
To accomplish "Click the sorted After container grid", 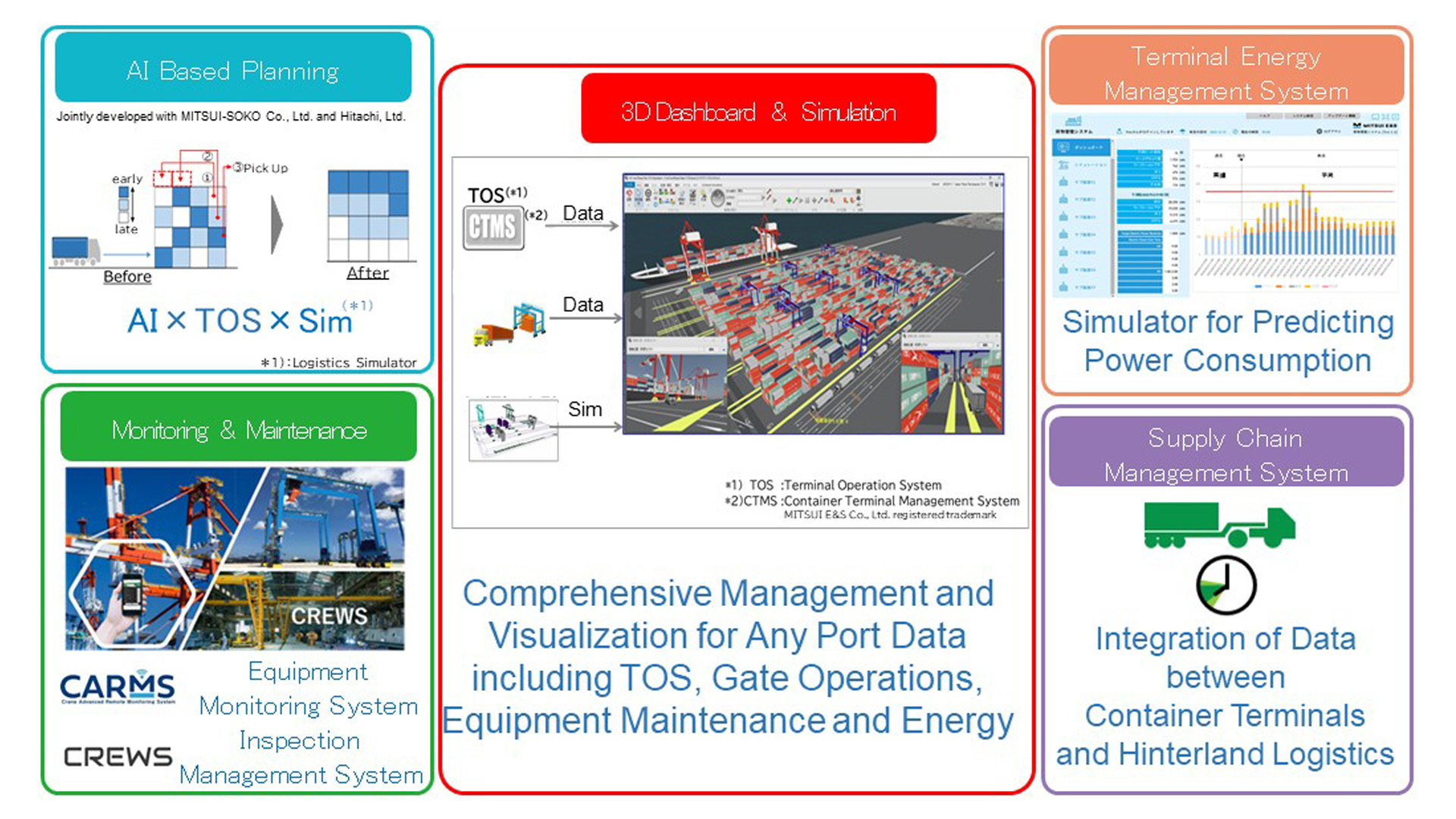I will [x=368, y=215].
